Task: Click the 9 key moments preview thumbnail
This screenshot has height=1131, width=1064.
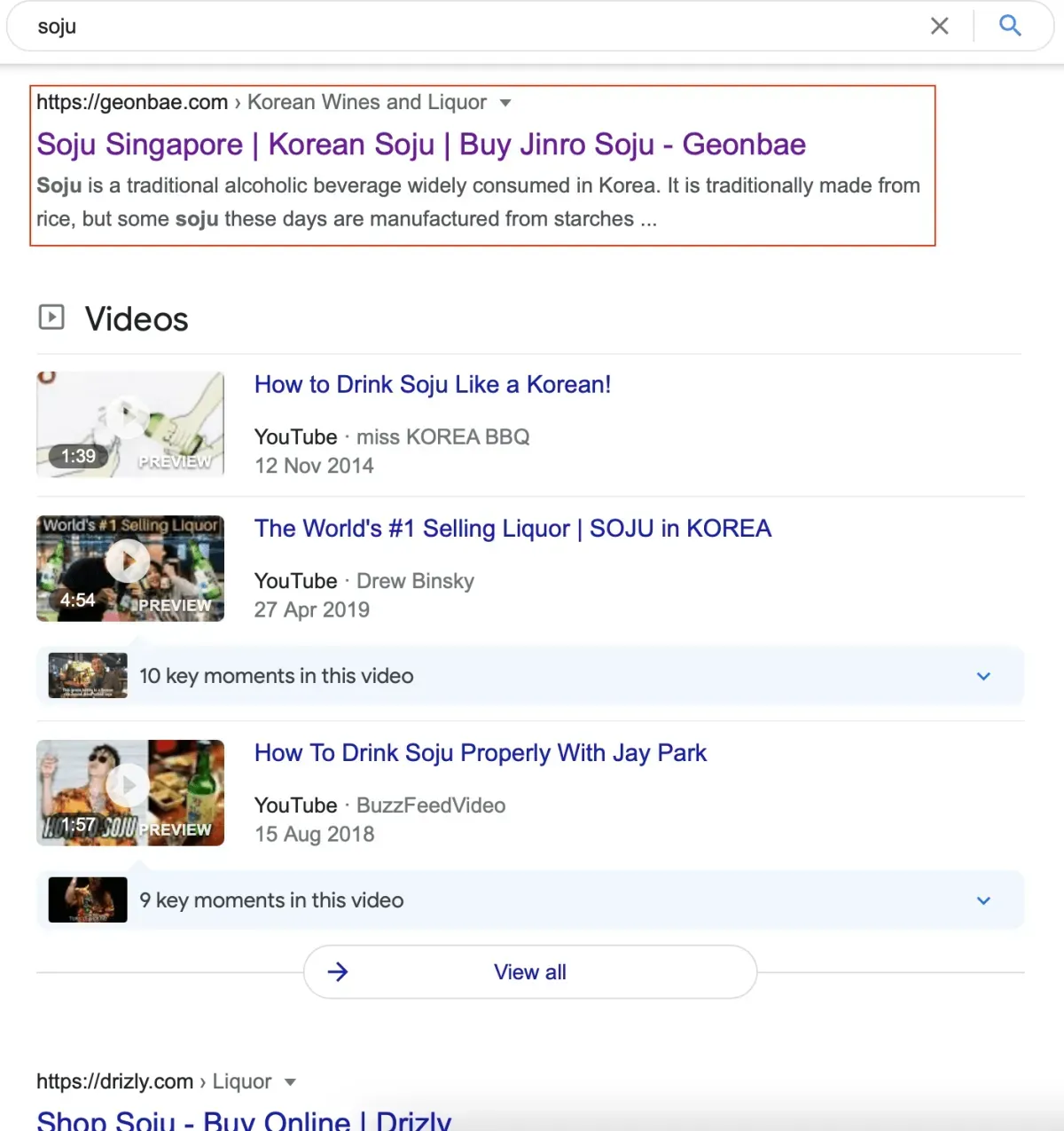Action: click(x=88, y=900)
